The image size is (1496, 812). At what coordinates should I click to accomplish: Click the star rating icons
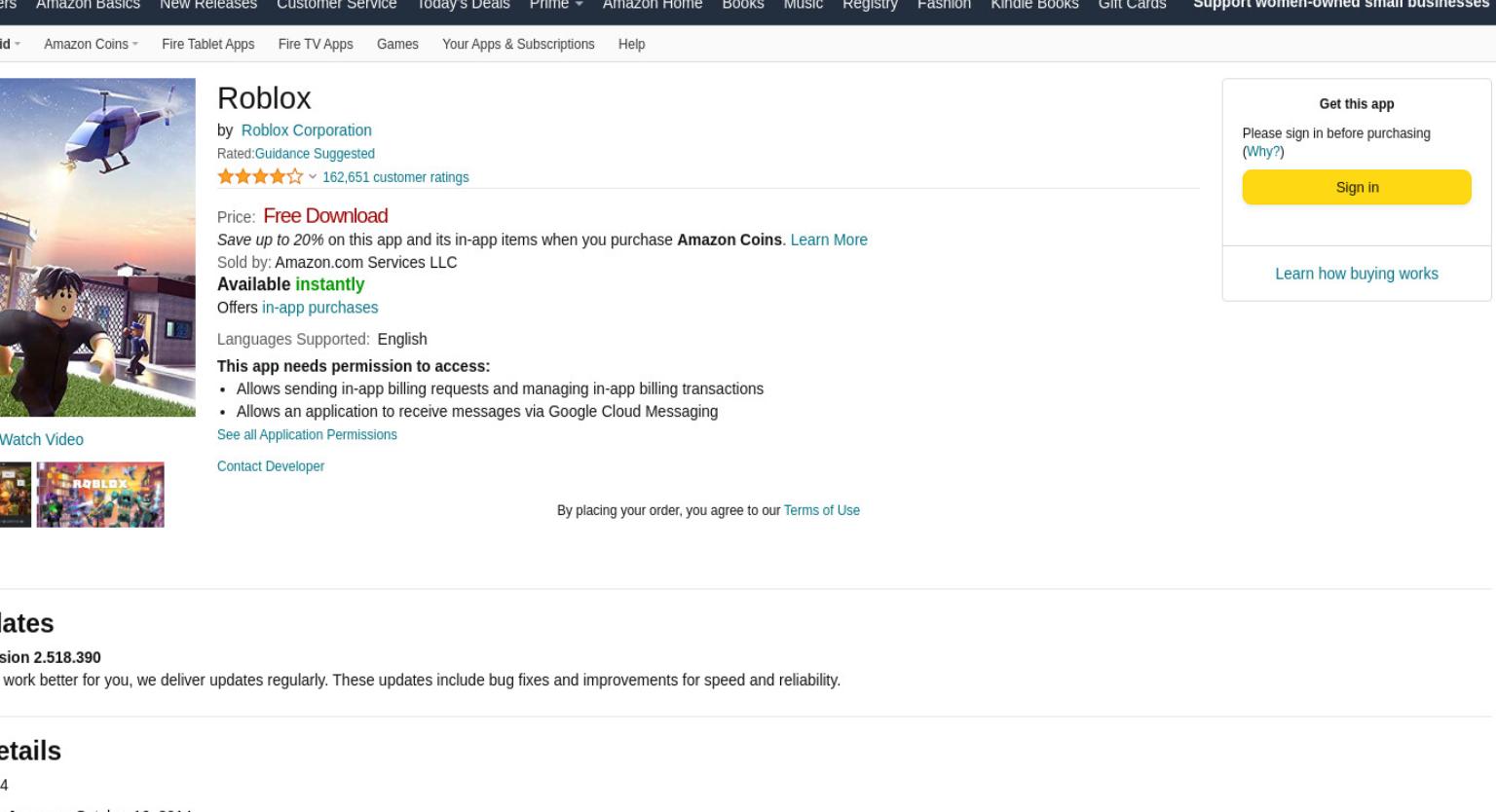point(260,176)
